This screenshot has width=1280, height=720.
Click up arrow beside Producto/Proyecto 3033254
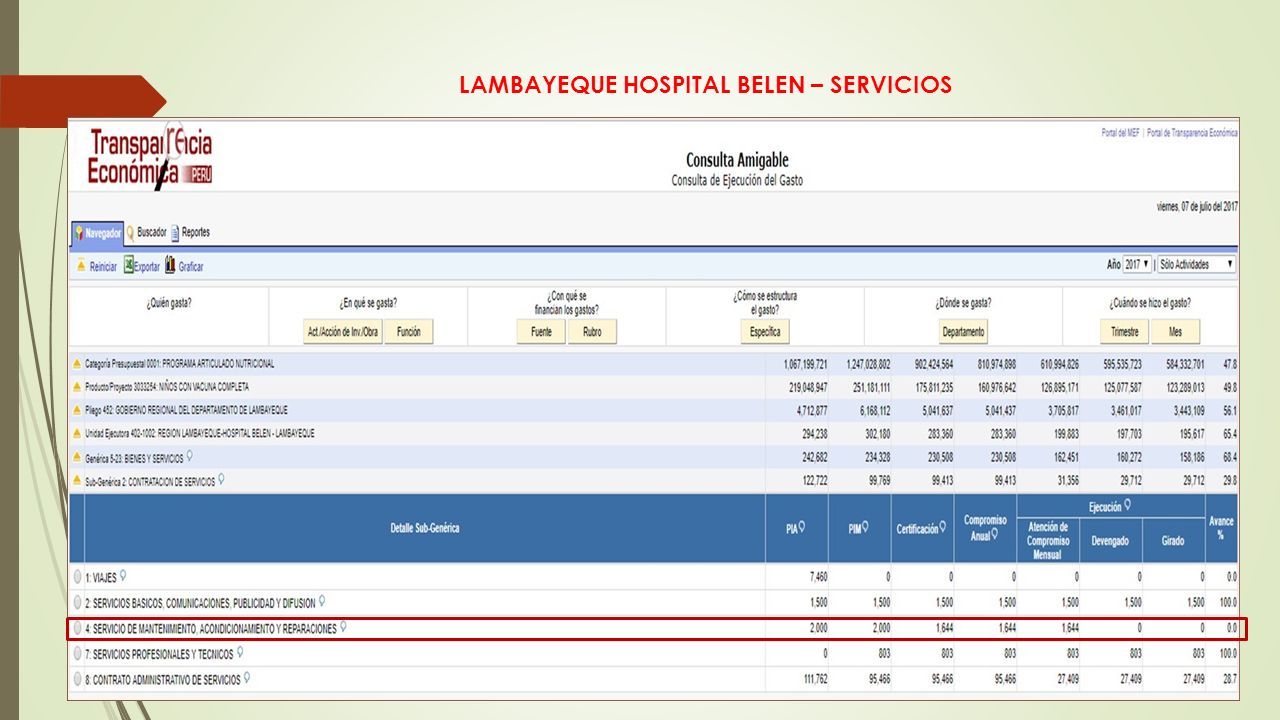77,387
